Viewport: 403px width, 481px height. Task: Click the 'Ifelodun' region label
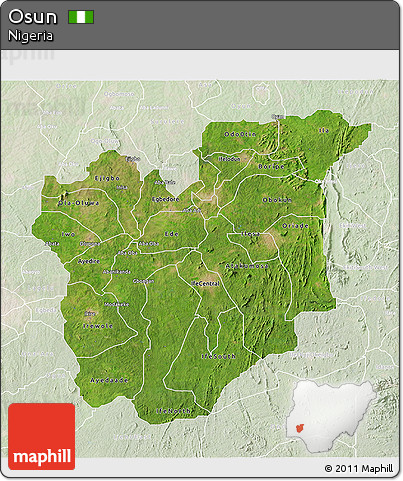(x=229, y=159)
